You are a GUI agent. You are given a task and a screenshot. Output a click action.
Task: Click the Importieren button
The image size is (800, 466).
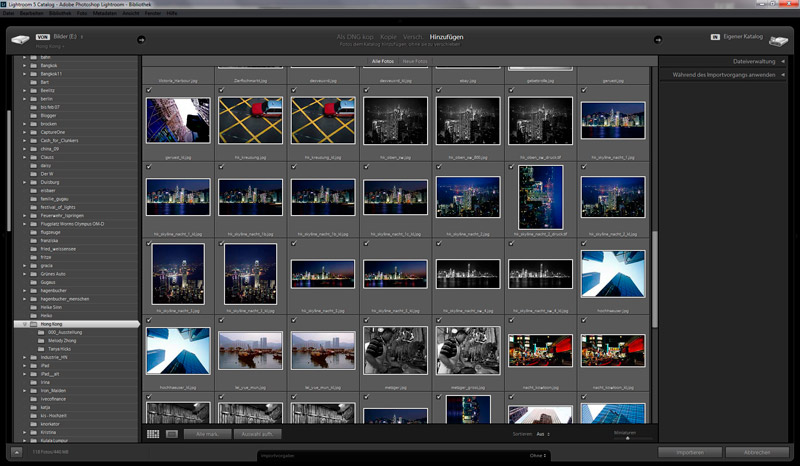click(x=692, y=452)
